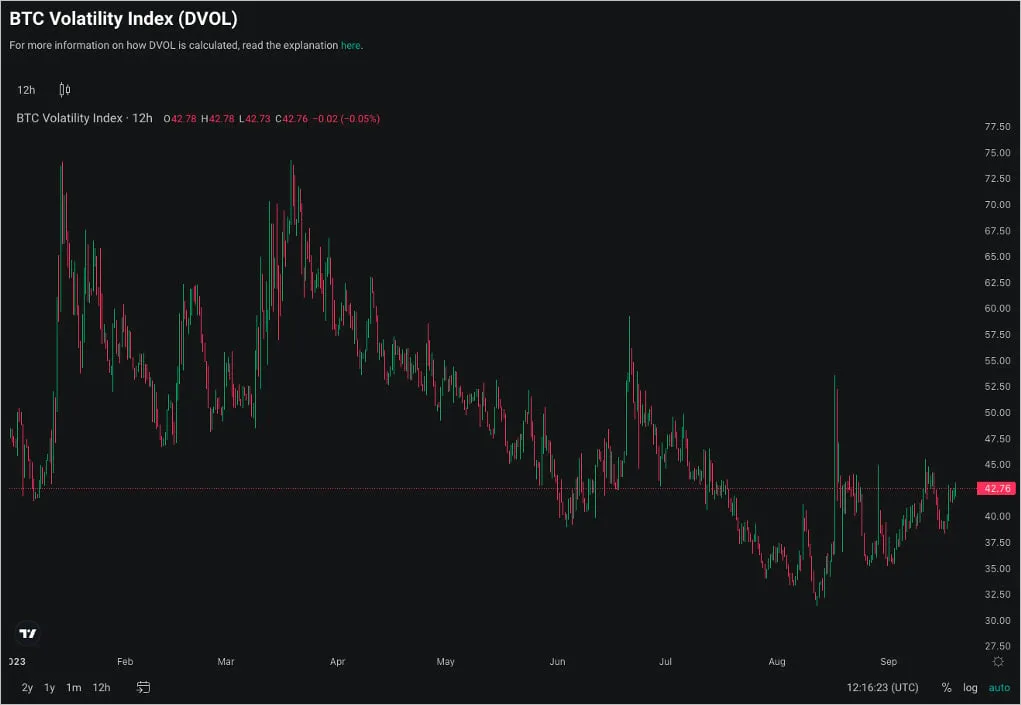Open the candlestick chart style icon
Viewport: 1021px width, 705px height.
point(64,90)
